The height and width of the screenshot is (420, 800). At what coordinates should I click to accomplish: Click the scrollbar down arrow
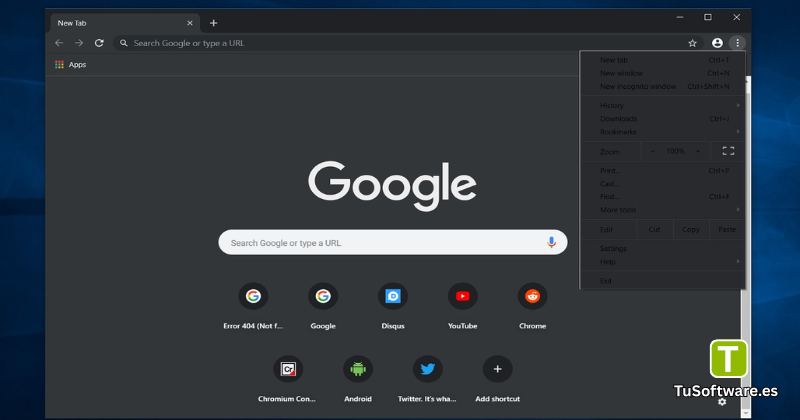coord(746,413)
